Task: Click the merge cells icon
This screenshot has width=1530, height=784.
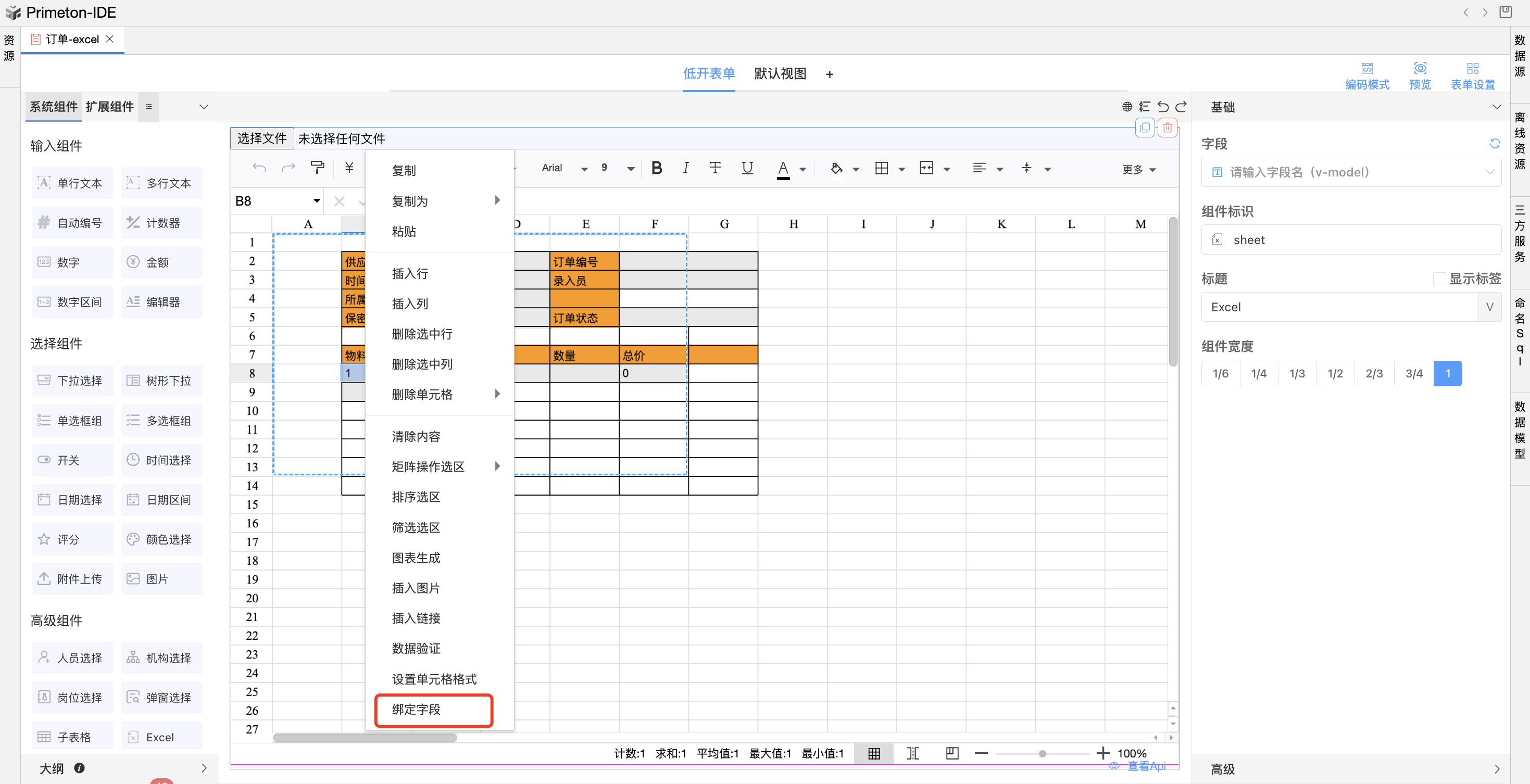Action: (926, 169)
